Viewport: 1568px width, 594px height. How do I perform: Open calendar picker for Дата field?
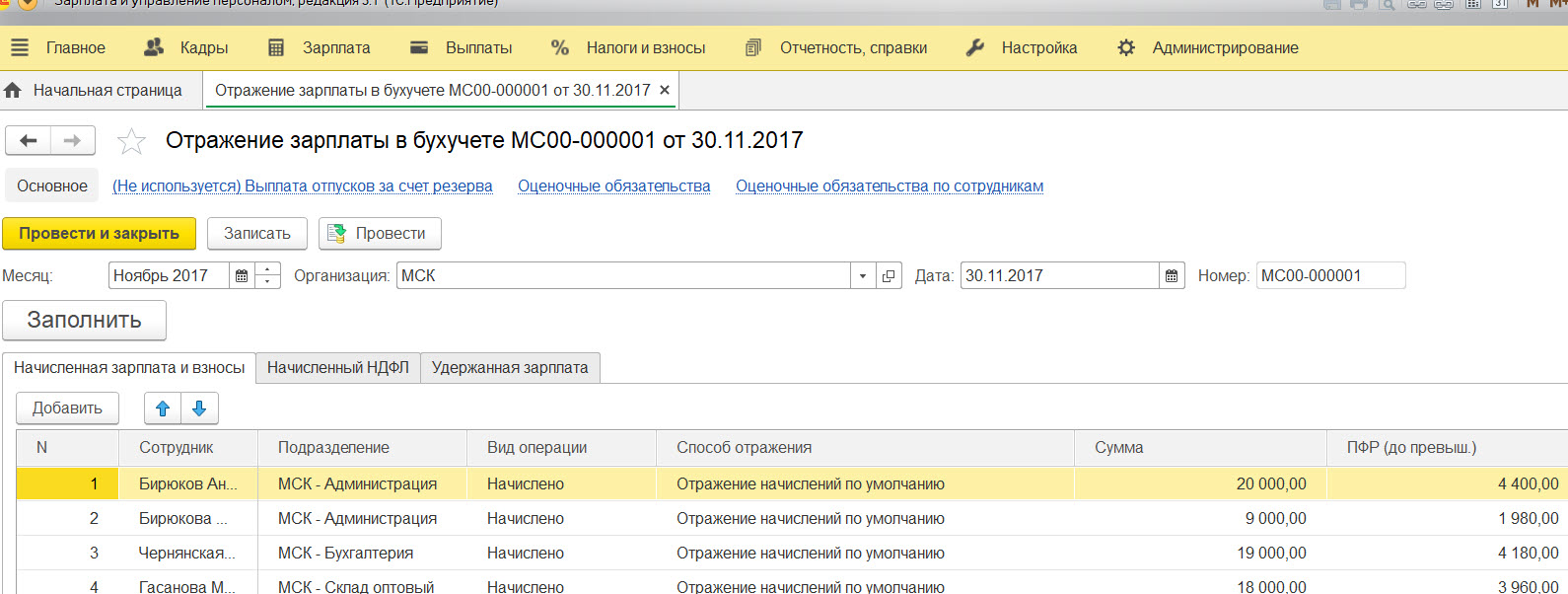tap(1171, 276)
